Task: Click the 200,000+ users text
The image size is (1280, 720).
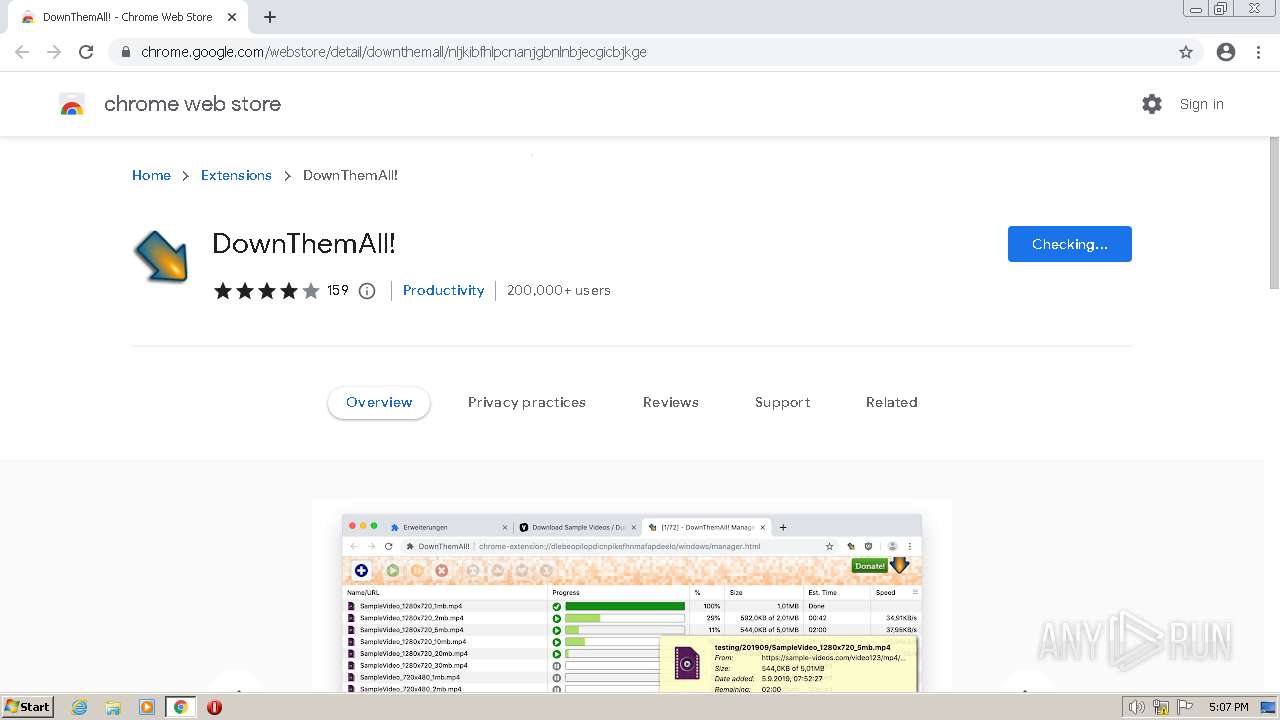Action: (x=559, y=290)
